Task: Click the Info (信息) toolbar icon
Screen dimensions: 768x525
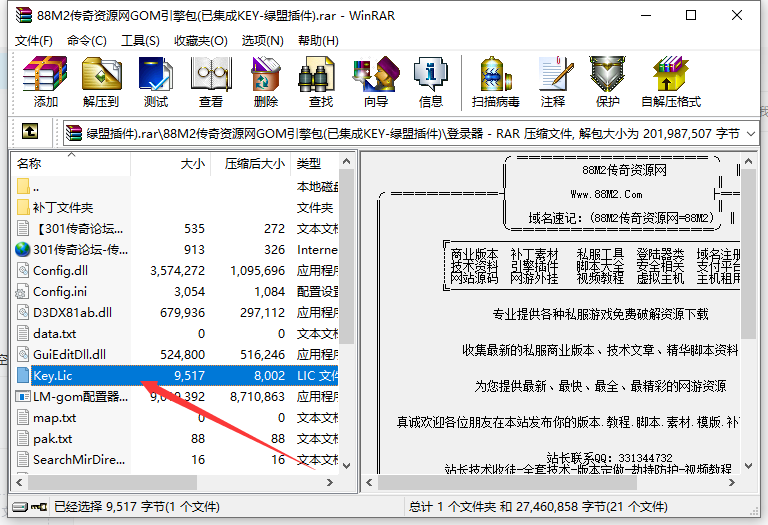Action: pyautogui.click(x=431, y=75)
